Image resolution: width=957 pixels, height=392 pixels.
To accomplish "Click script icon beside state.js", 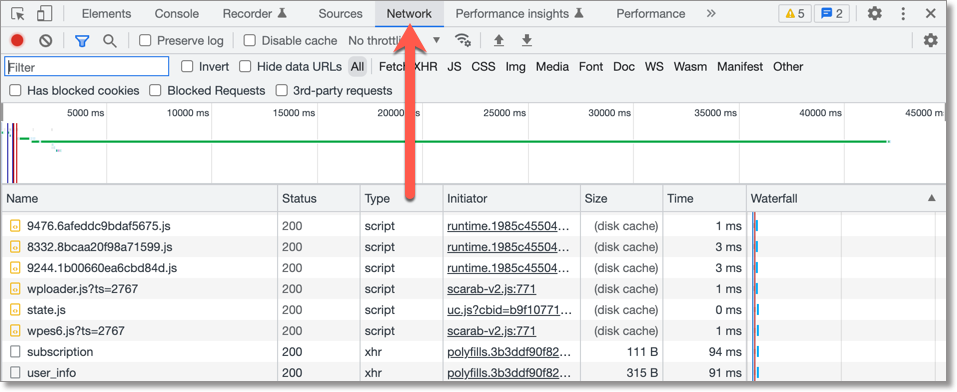I will coord(15,310).
